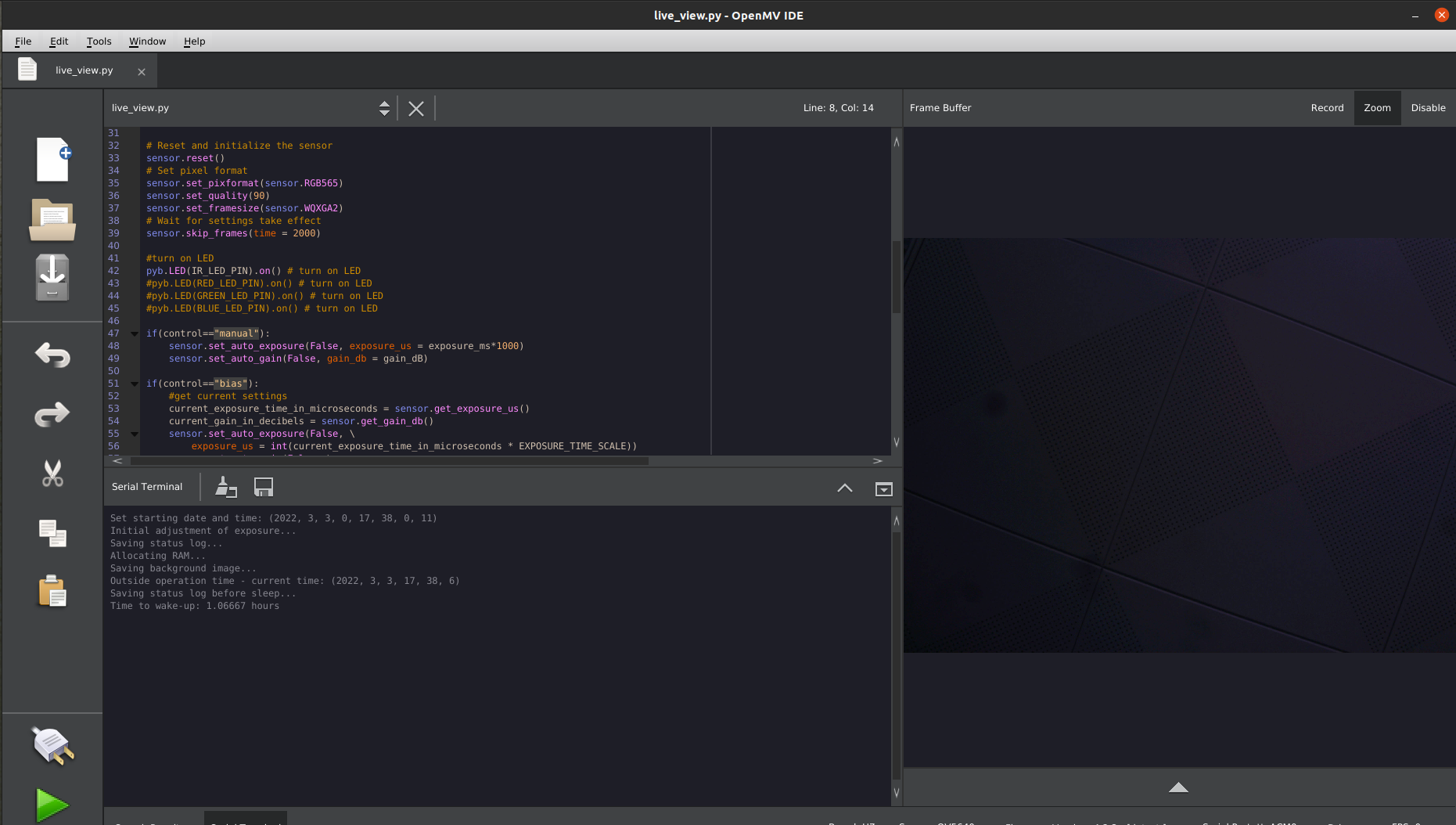Create a new file
This screenshot has width=1456, height=825.
coord(52,159)
